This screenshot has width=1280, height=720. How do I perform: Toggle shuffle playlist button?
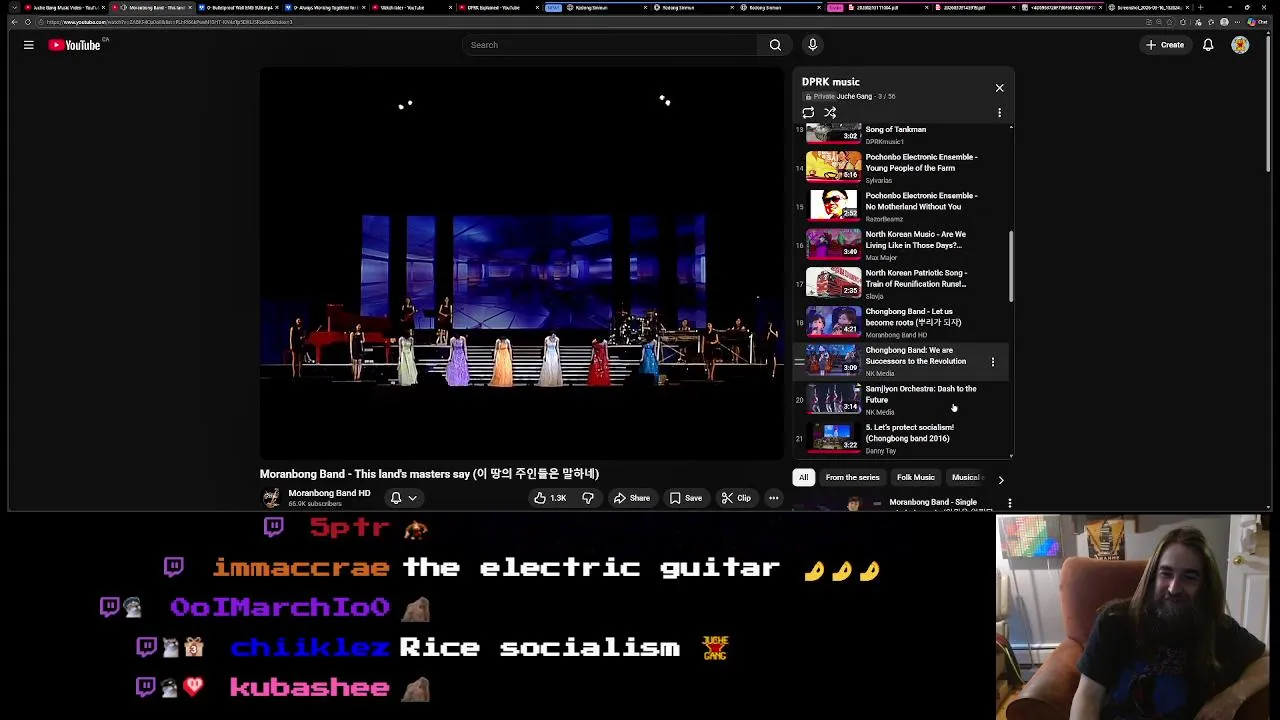tap(830, 113)
